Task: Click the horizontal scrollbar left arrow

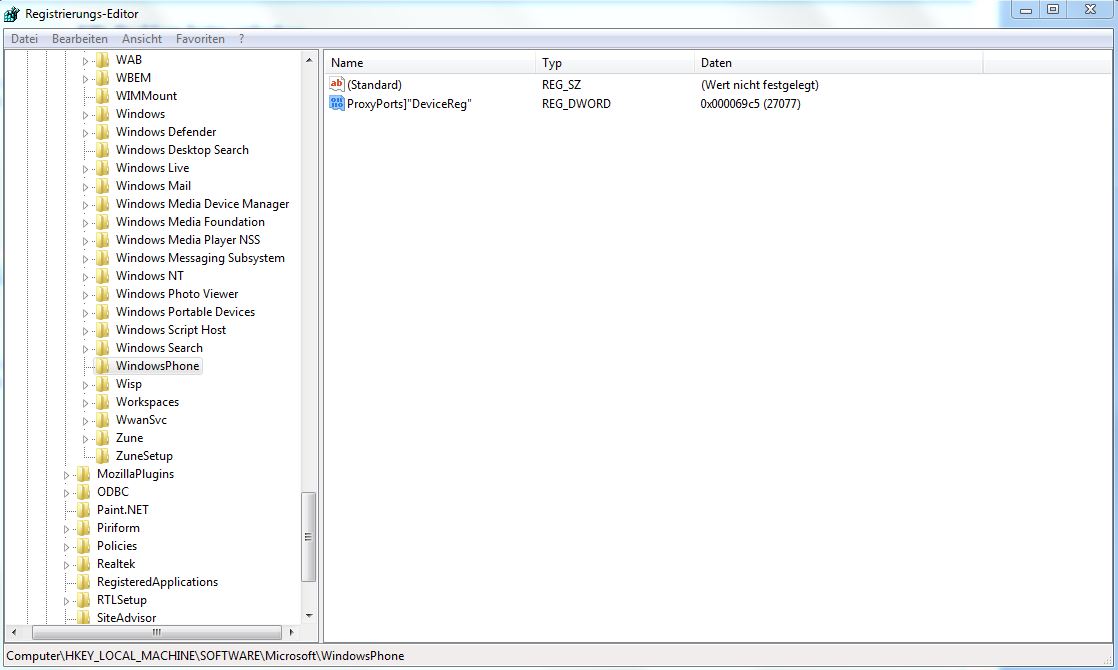Action: pyautogui.click(x=14, y=632)
